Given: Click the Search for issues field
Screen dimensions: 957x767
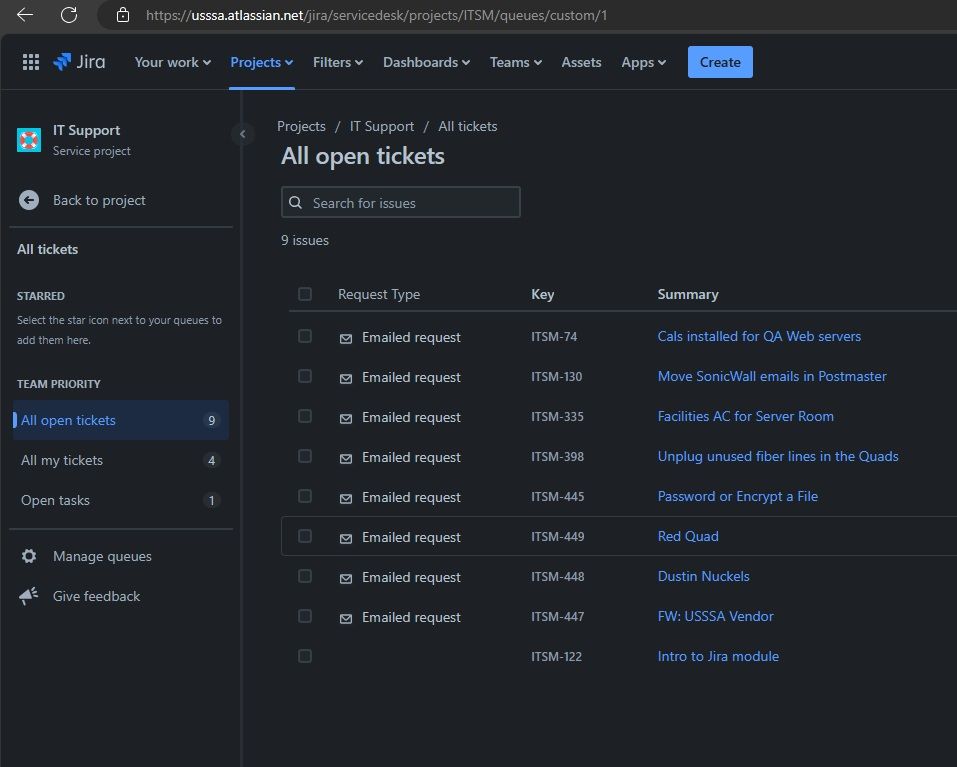Looking at the screenshot, I should tap(400, 203).
